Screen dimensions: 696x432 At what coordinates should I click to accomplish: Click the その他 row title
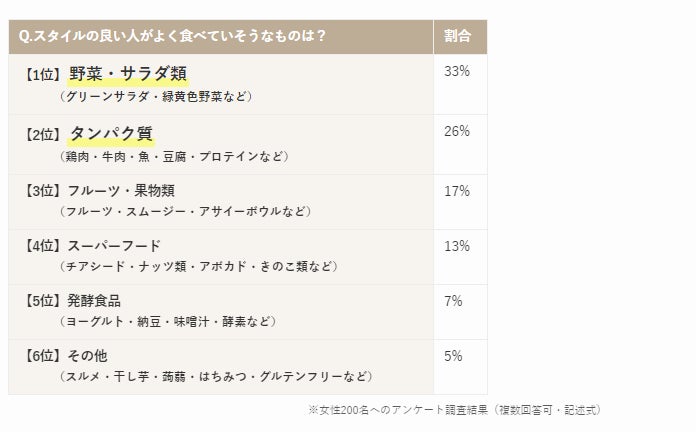tap(87, 356)
